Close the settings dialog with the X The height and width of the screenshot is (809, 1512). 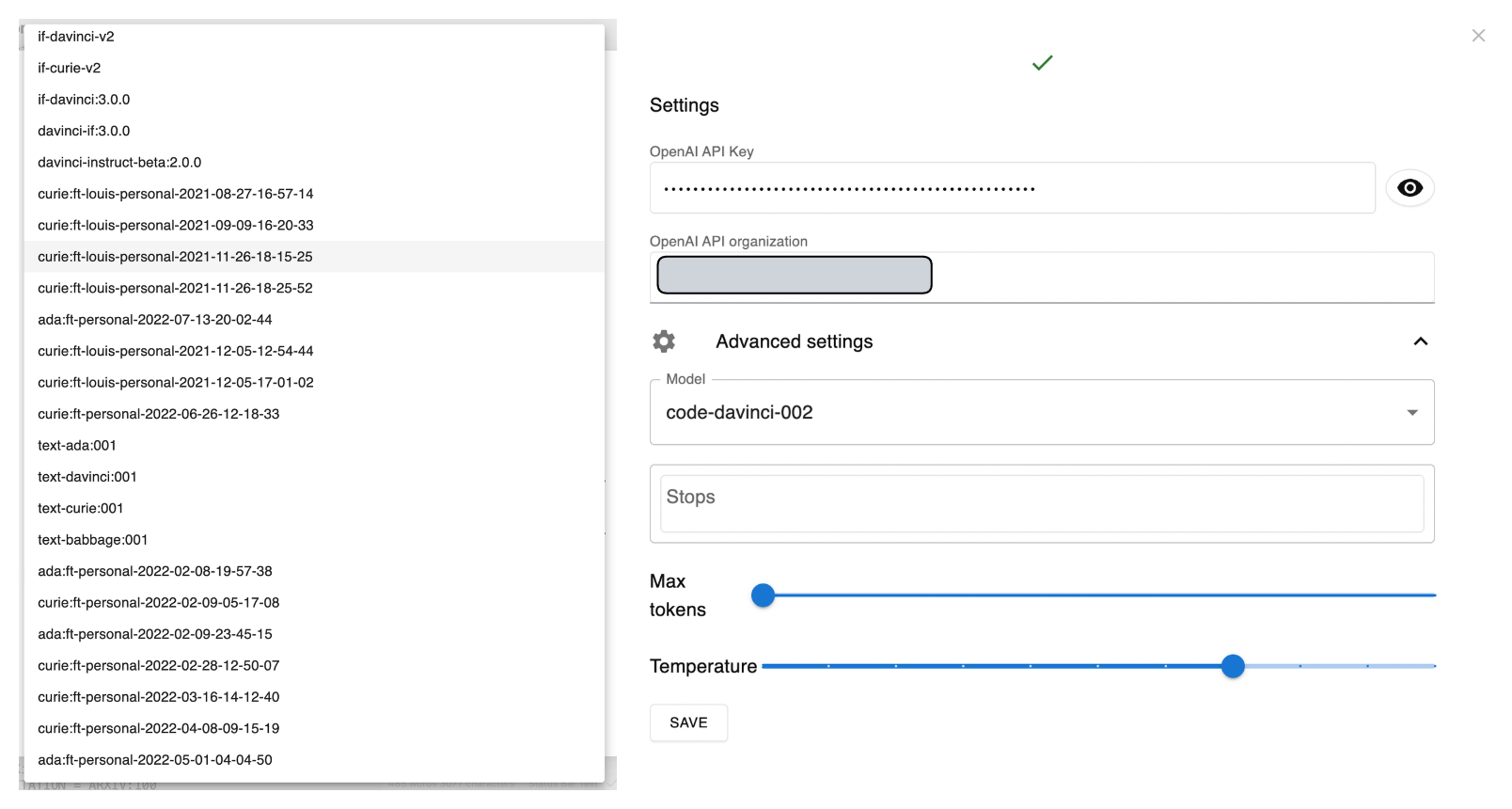click(1478, 36)
